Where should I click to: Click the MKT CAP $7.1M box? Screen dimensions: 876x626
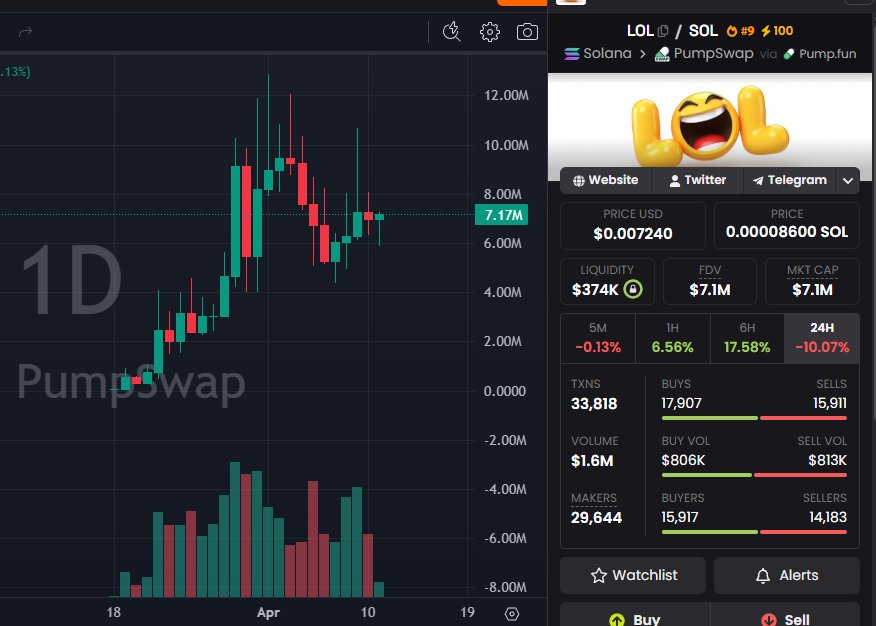pos(812,281)
